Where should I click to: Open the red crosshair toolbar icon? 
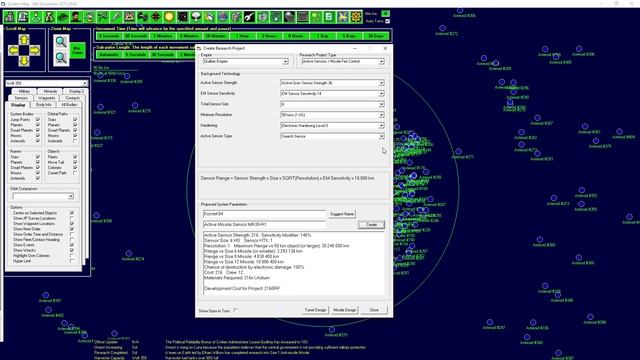156,17
